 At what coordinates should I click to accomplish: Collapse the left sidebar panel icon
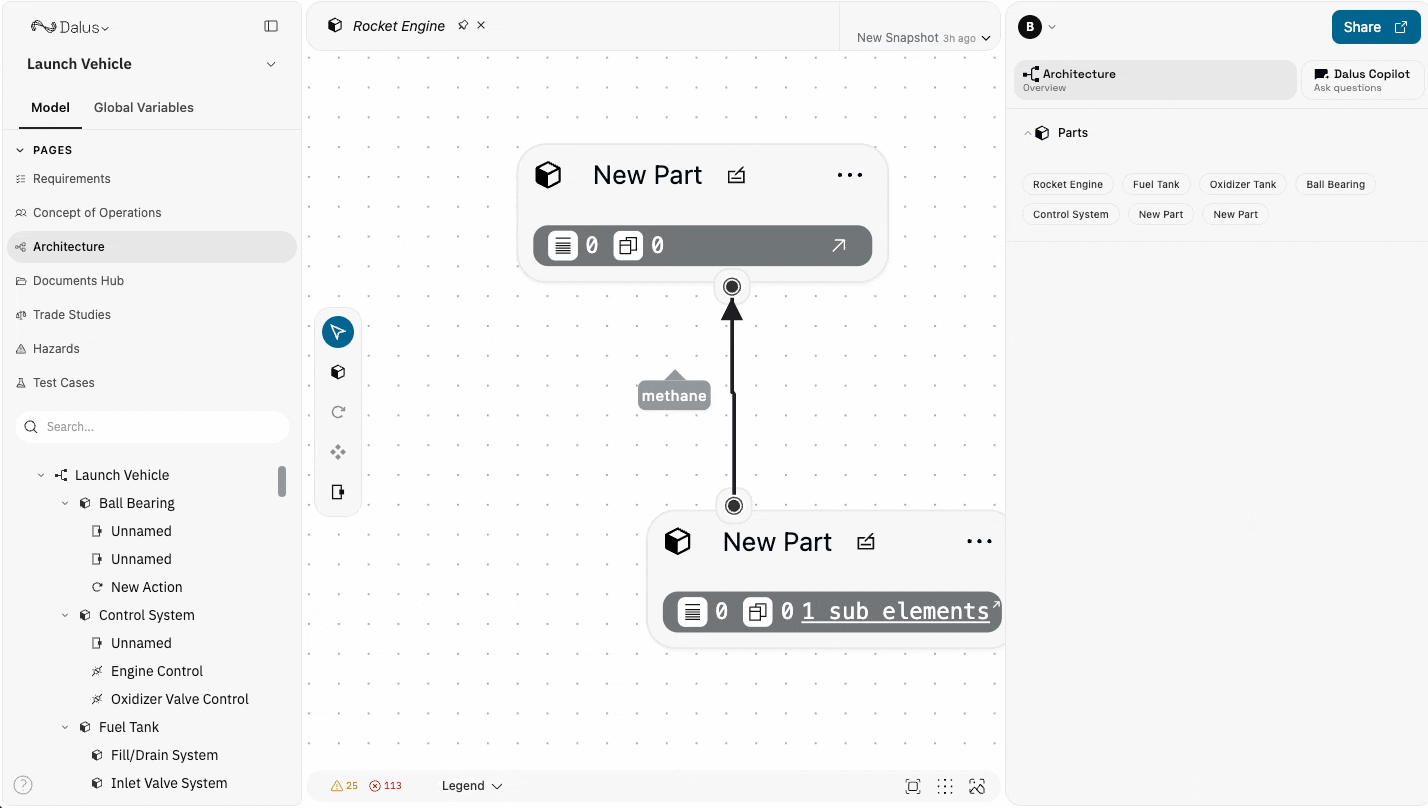pos(271,26)
